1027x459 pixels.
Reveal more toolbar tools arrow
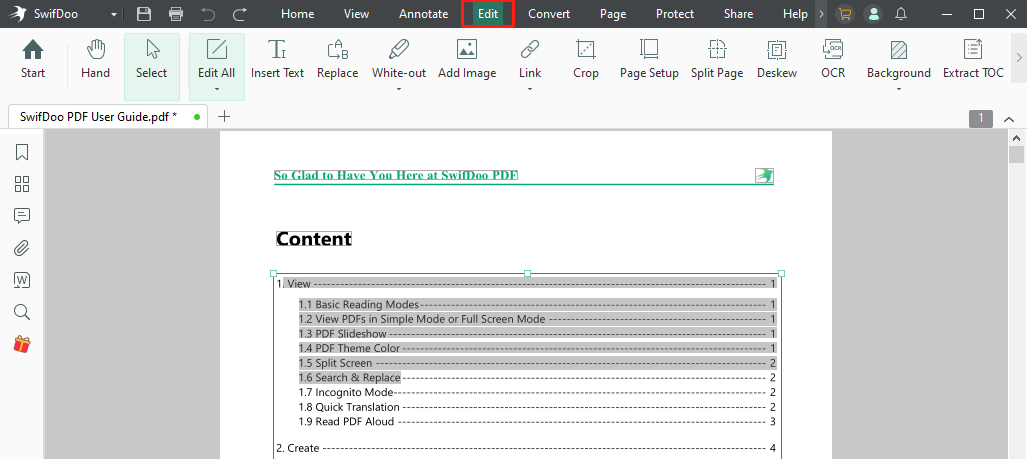tap(1018, 56)
